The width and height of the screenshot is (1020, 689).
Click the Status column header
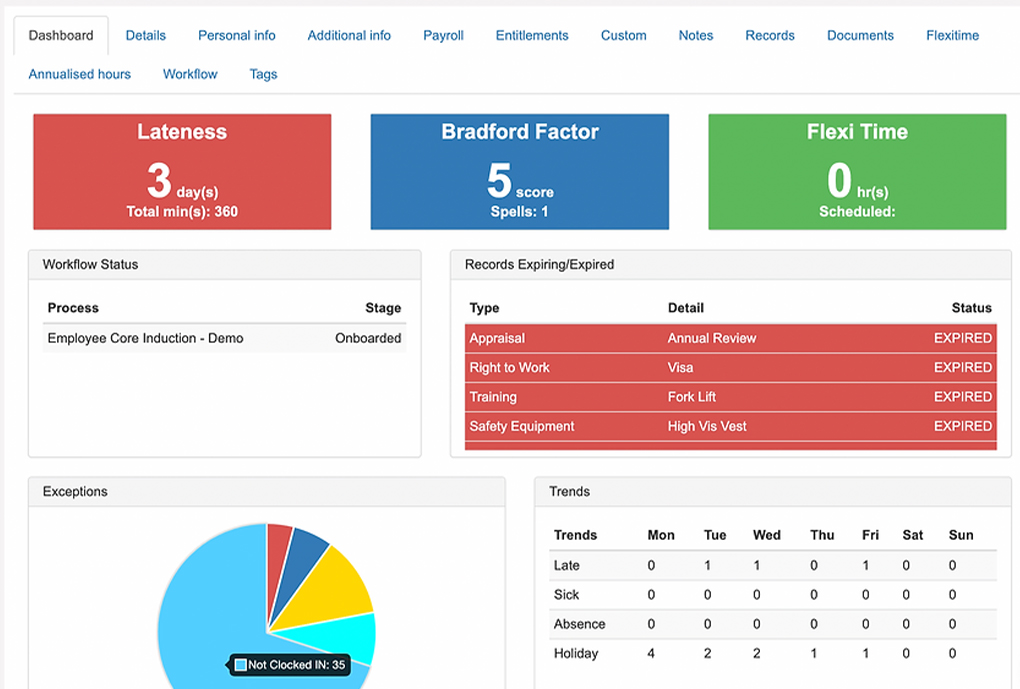972,308
